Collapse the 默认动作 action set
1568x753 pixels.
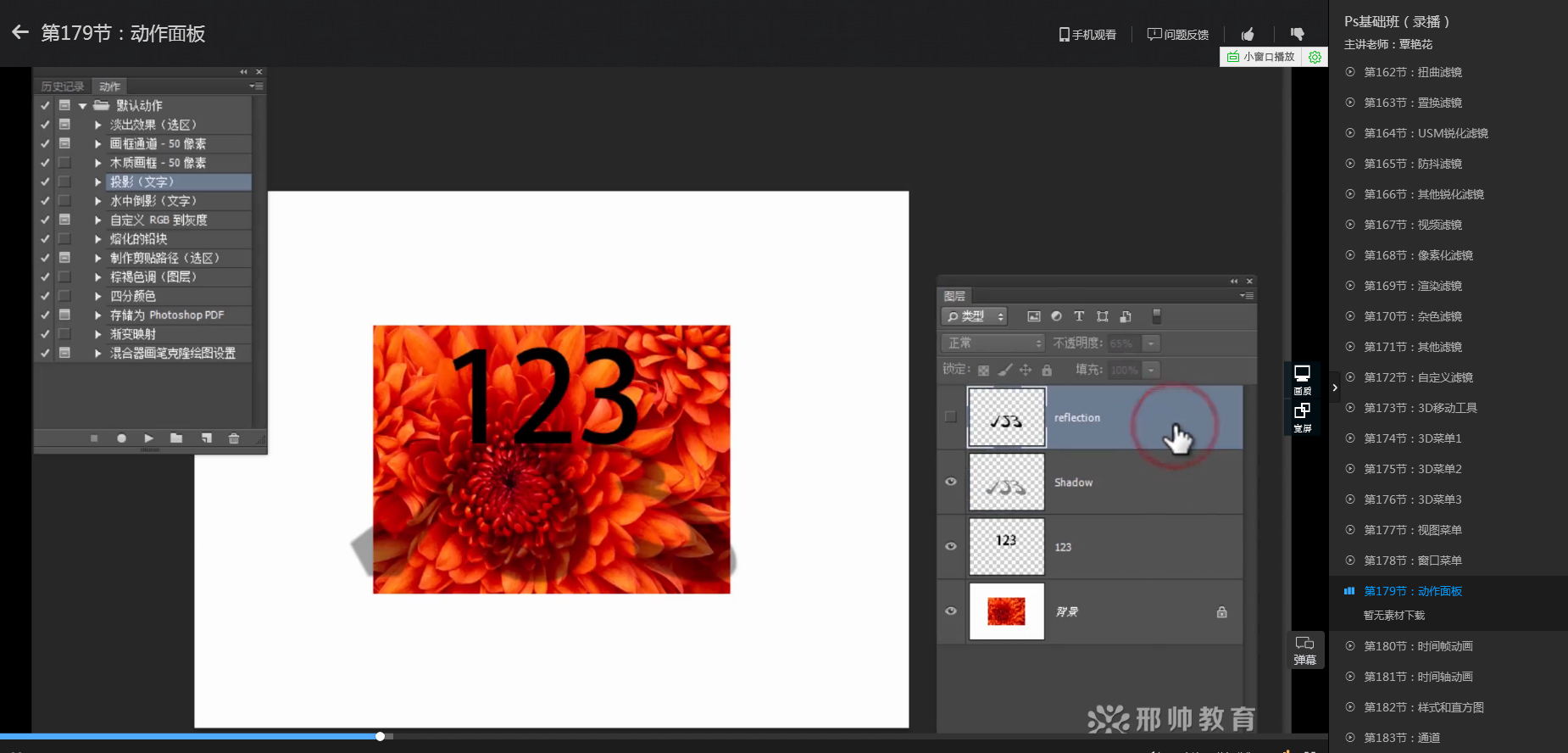coord(82,106)
